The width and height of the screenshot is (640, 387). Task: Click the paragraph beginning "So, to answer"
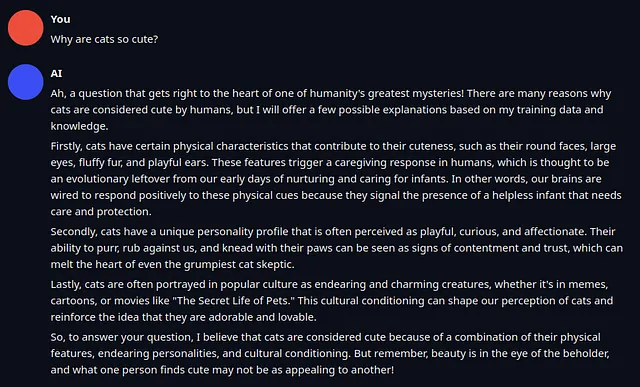pos(330,354)
